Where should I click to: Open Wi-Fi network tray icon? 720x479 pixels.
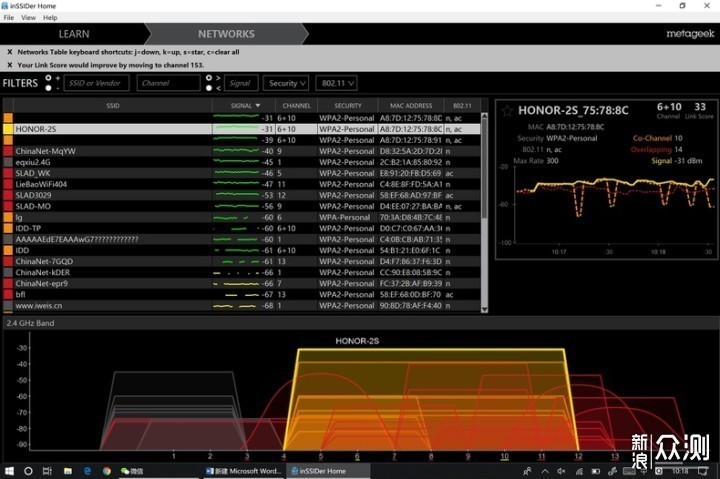[x=579, y=471]
